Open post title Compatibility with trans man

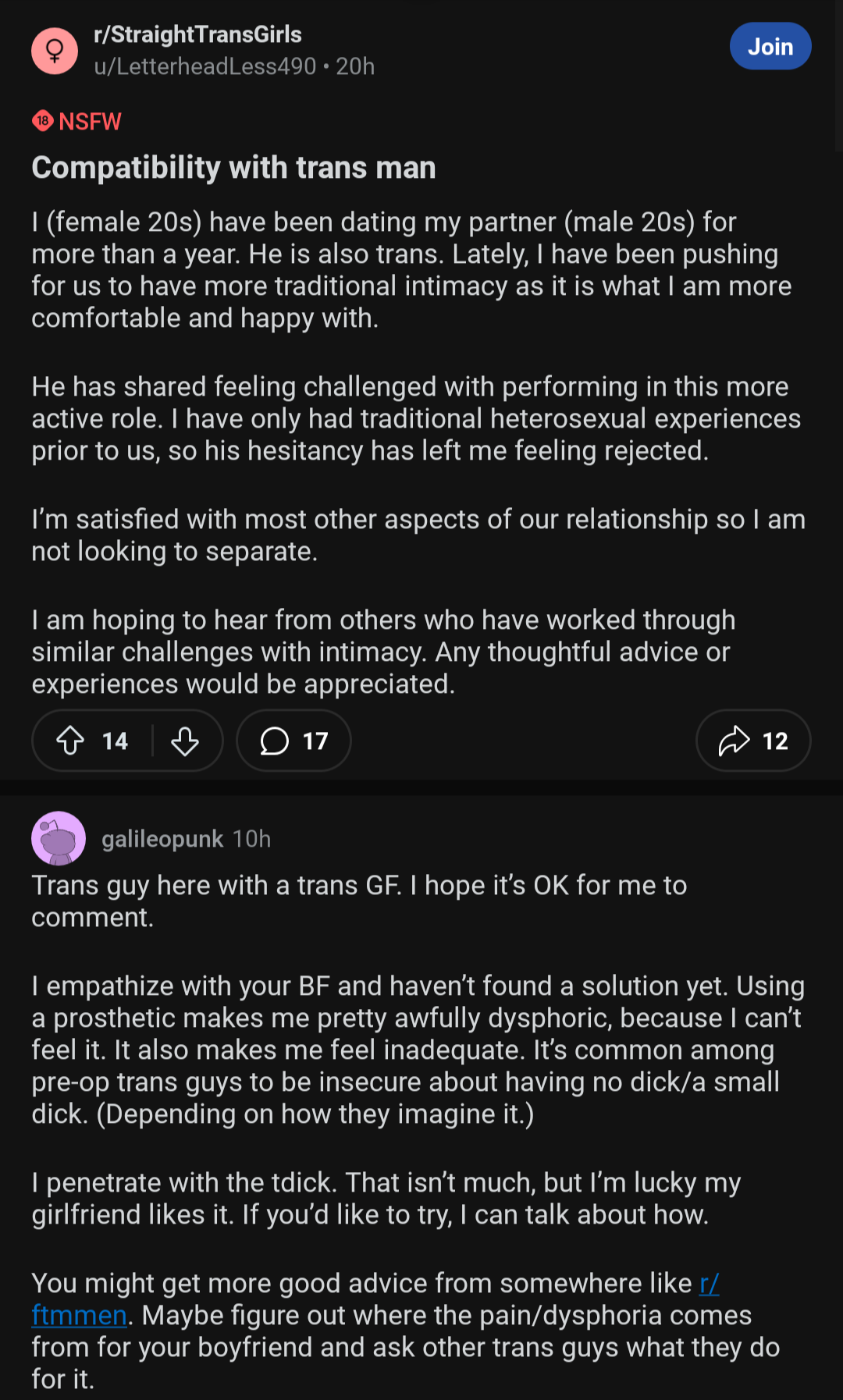[233, 168]
